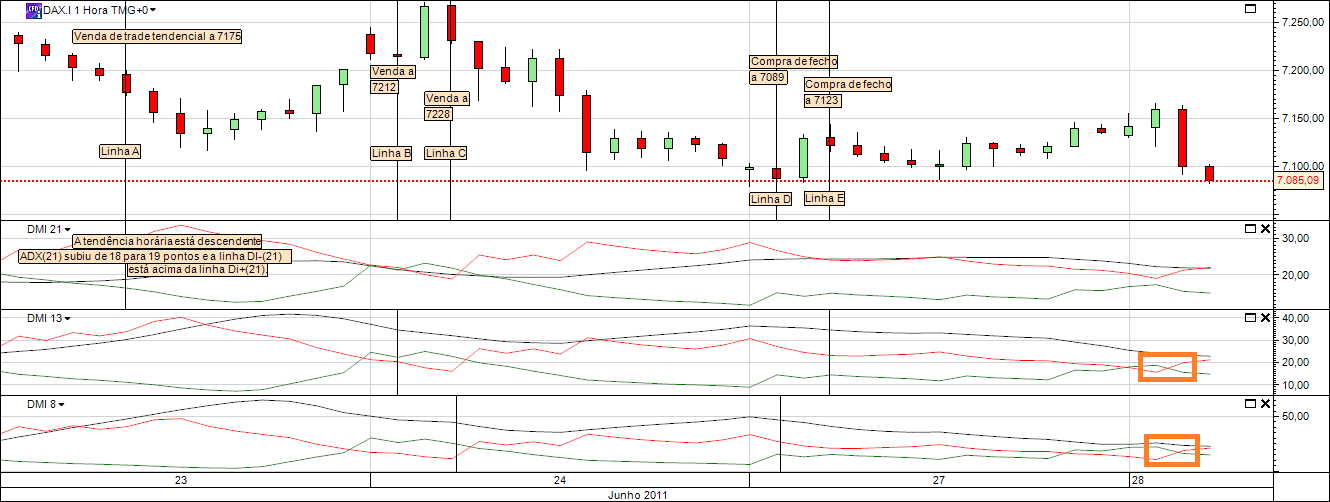Click the 30,00 value on DMI 21 axis
1330x502 pixels.
click(x=1296, y=238)
